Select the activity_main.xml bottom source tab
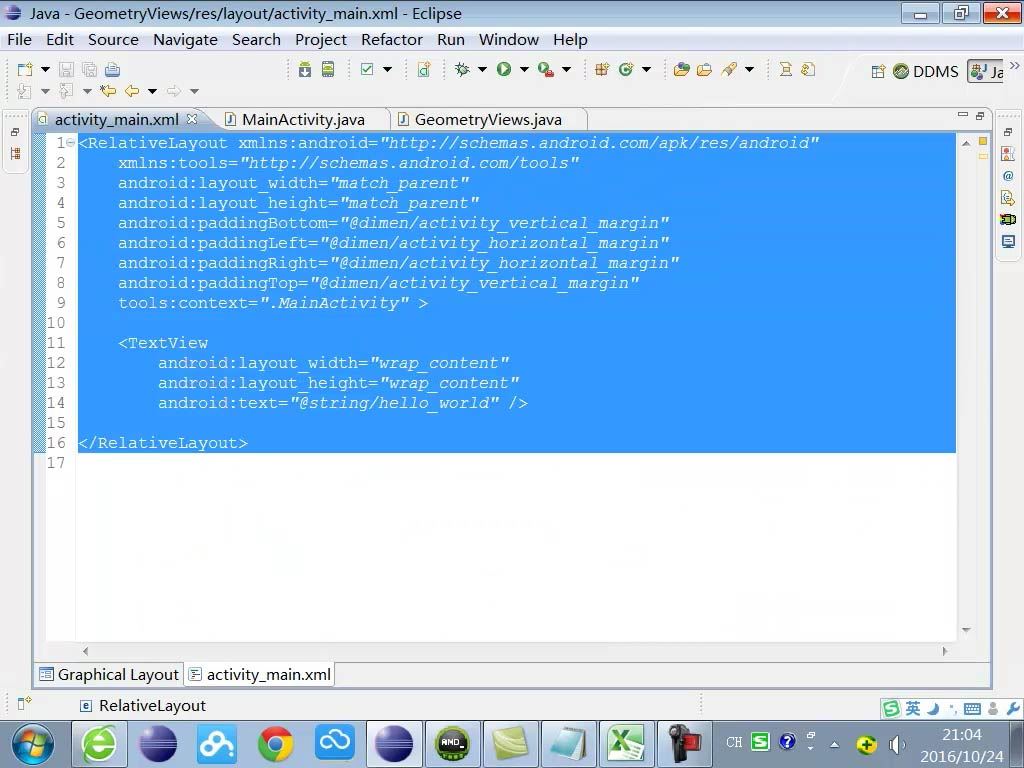Viewport: 1024px width, 768px height. click(x=260, y=675)
